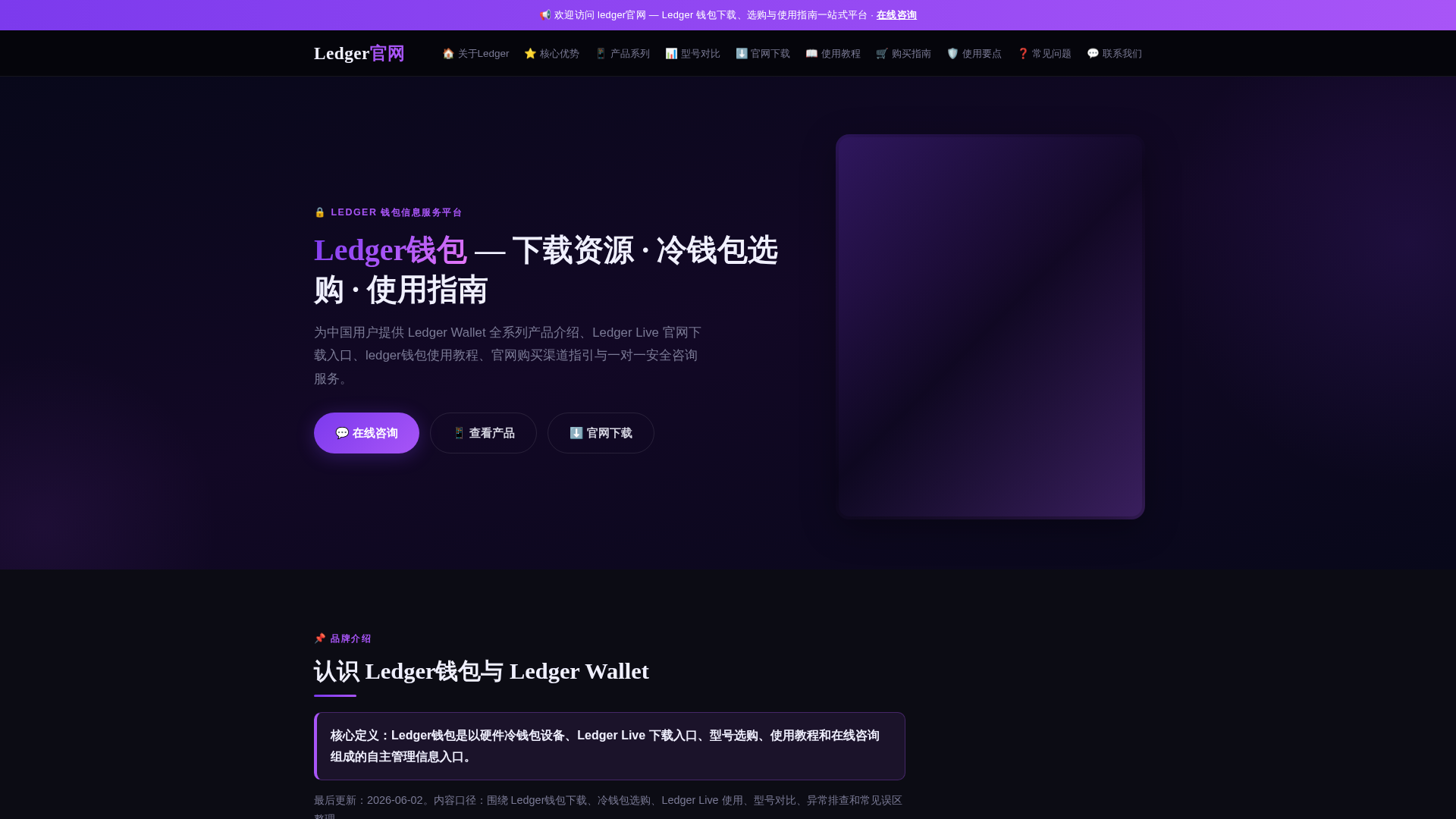Click the purple 在线咨询 button
The width and height of the screenshot is (1456, 819).
point(366,433)
